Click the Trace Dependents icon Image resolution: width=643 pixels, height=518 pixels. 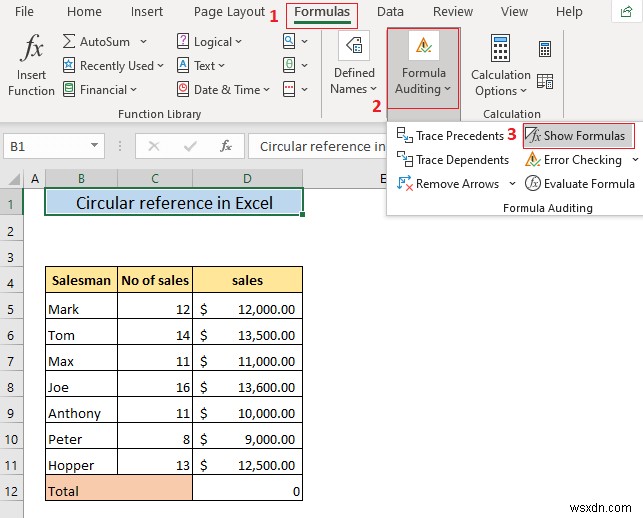pos(405,159)
